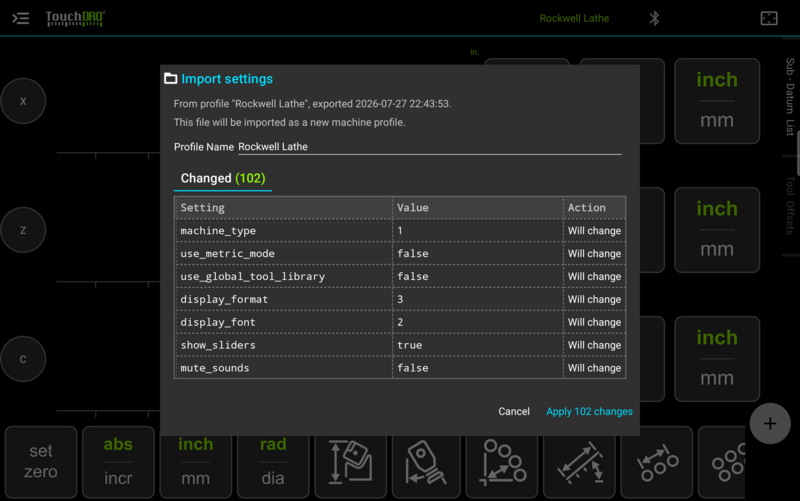Image resolution: width=800 pixels, height=501 pixels.
Task: Edit the Profile Name field
Action: tap(430, 147)
